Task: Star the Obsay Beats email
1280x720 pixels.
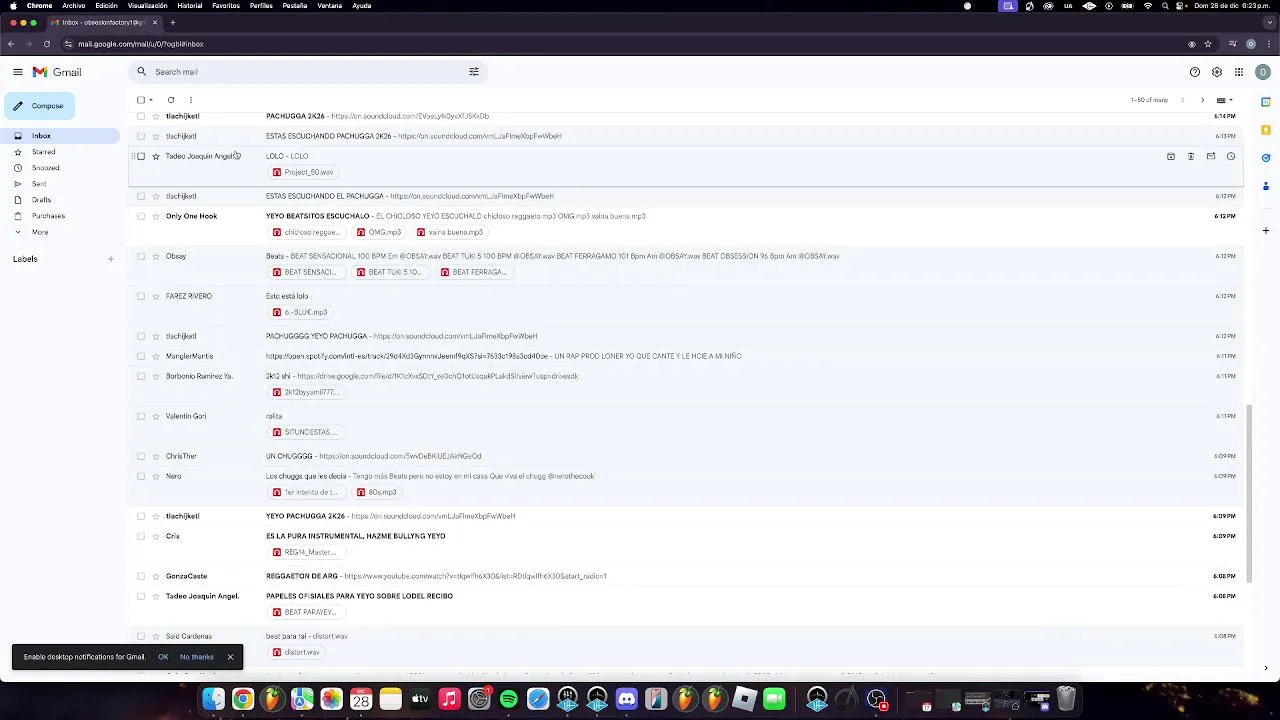Action: tap(155, 256)
